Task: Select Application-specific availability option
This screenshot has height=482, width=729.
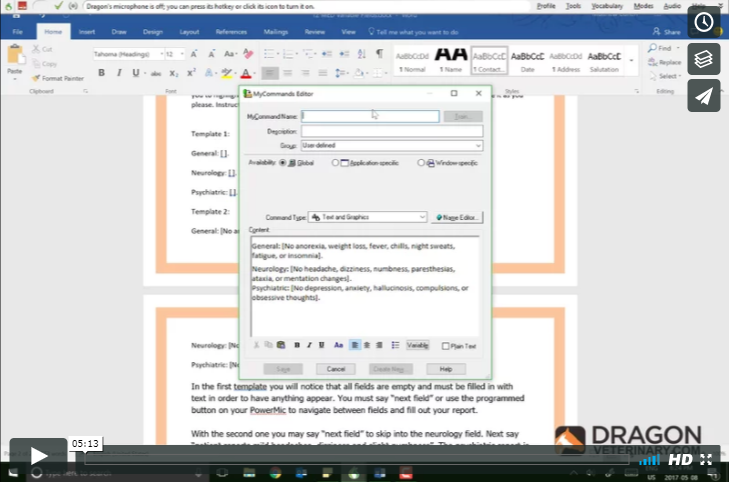Action: pos(335,163)
